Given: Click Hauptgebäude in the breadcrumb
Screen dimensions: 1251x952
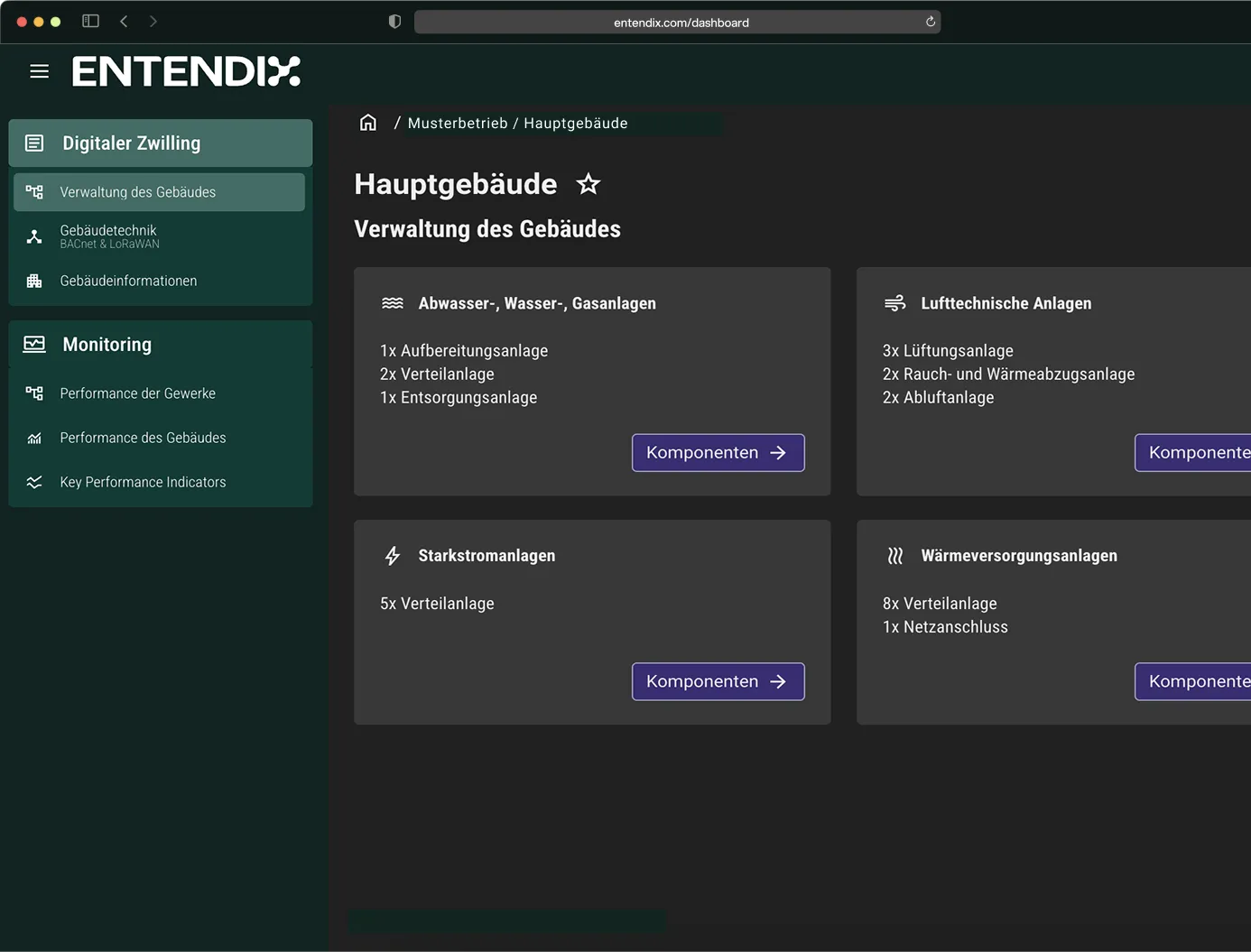Looking at the screenshot, I should coord(576,123).
